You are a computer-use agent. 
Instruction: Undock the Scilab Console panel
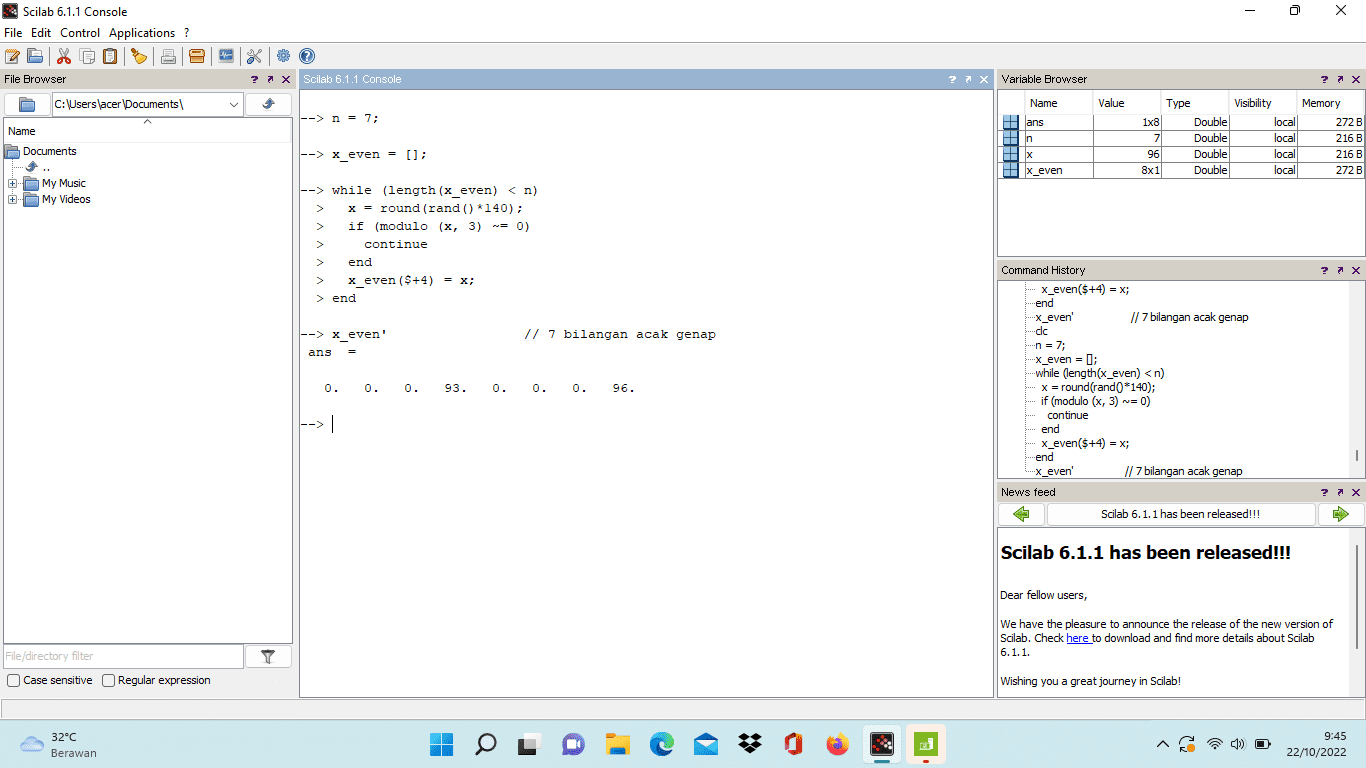pyautogui.click(x=969, y=79)
